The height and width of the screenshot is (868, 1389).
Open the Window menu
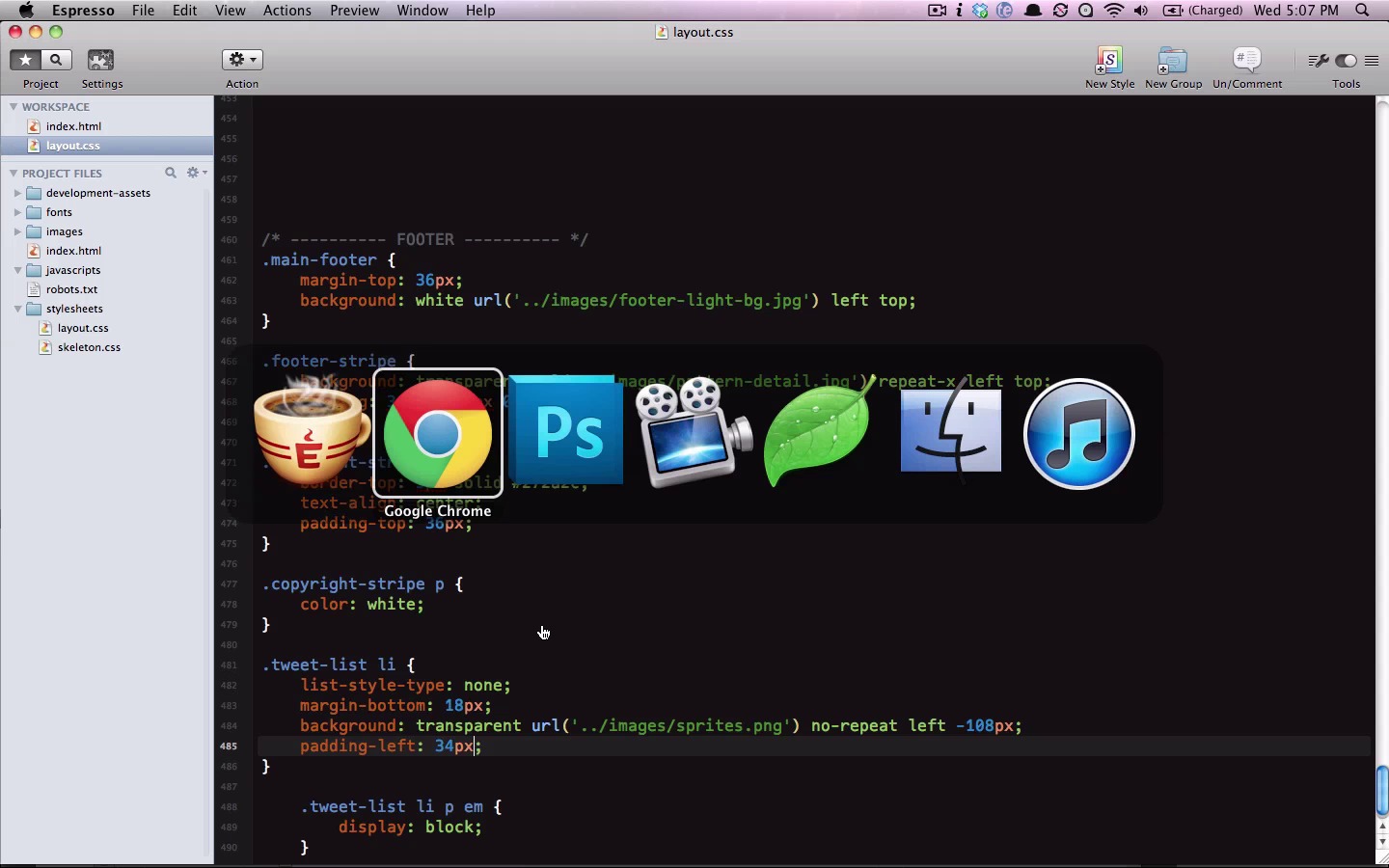[x=422, y=11]
